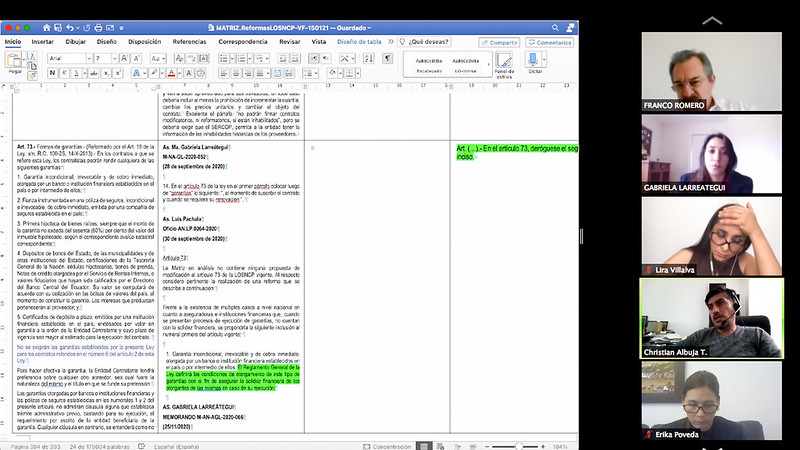The height and width of the screenshot is (450, 800).
Task: Open the Panel de estilos icon
Action: tap(504, 60)
